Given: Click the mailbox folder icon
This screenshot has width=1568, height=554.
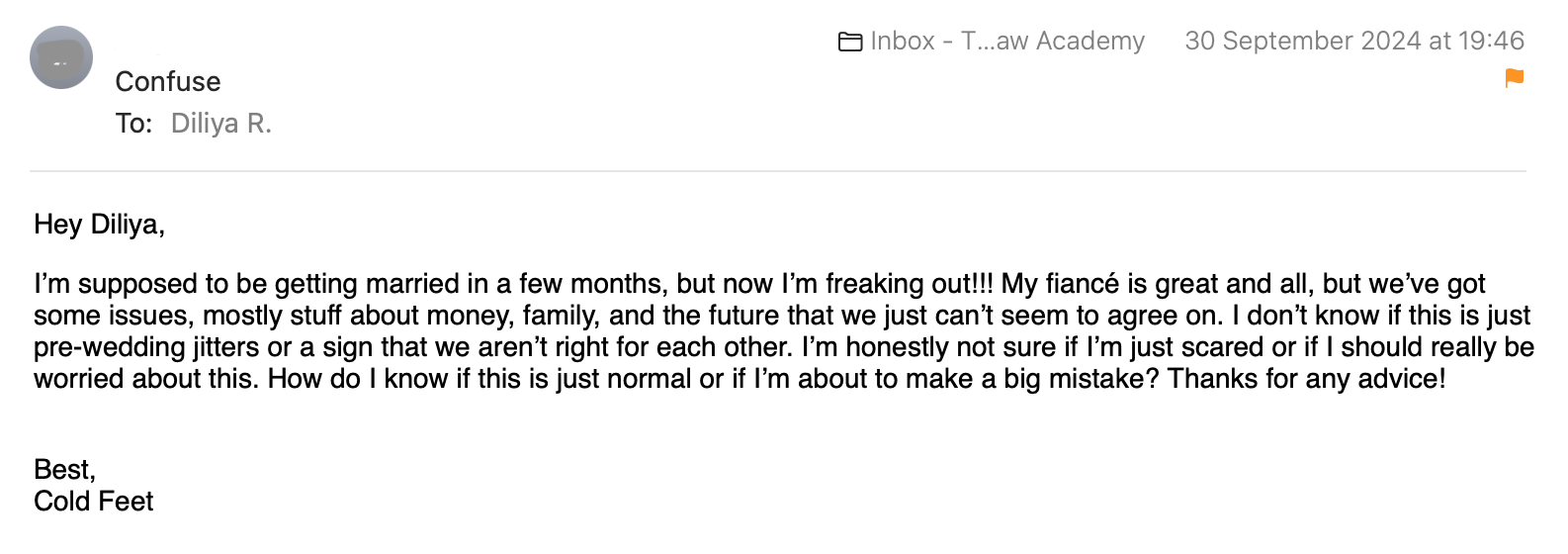Looking at the screenshot, I should [849, 42].
